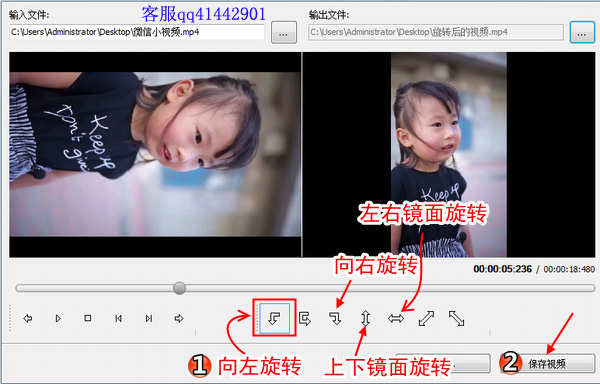The height and width of the screenshot is (384, 600).
Task: Click the video seek slider handle
Action: 179,288
